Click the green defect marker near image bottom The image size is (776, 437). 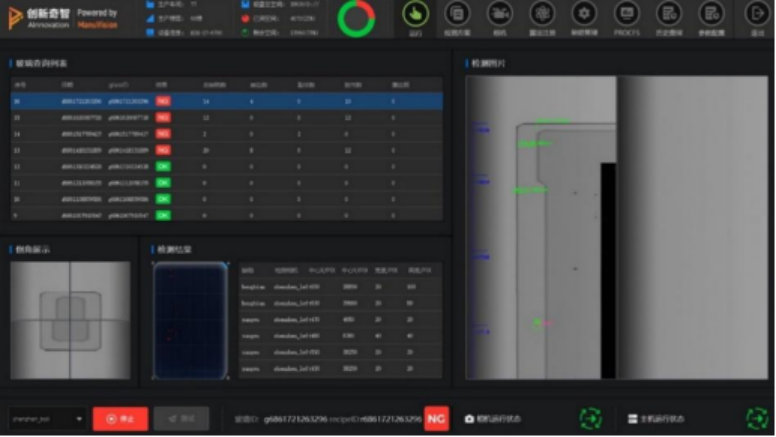click(x=537, y=323)
